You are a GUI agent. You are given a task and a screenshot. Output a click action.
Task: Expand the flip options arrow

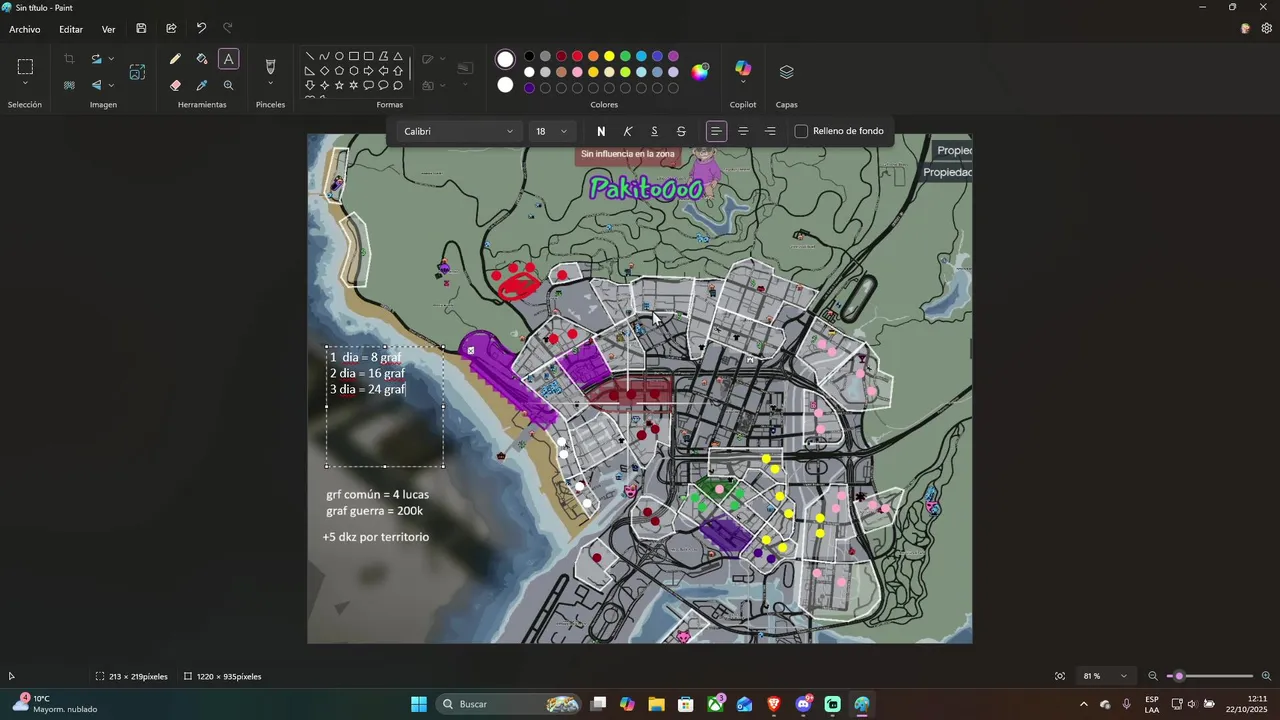click(x=111, y=86)
